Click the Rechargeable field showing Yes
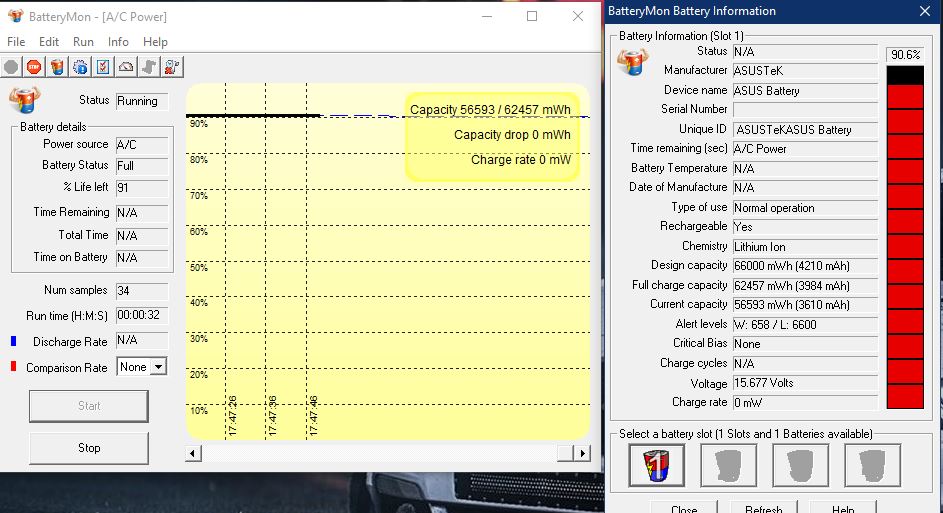Image resolution: width=943 pixels, height=513 pixels. coord(805,227)
